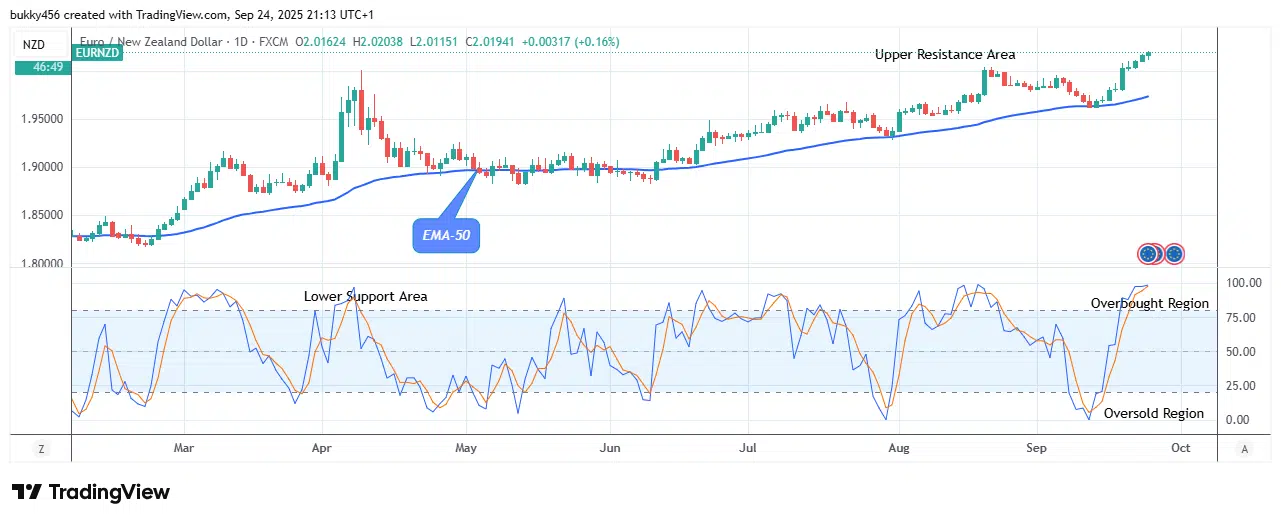This screenshot has height=522, width=1281.
Task: Select the Upper Resistance Area text
Action: 945,55
